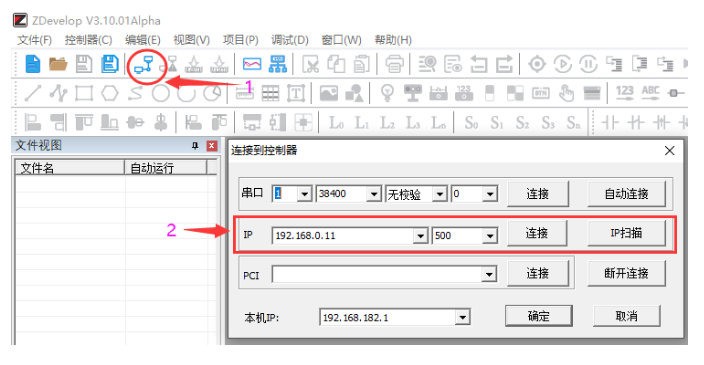This screenshot has height=365, width=704.
Task: Click the Save file floppy icon
Action: [84, 64]
